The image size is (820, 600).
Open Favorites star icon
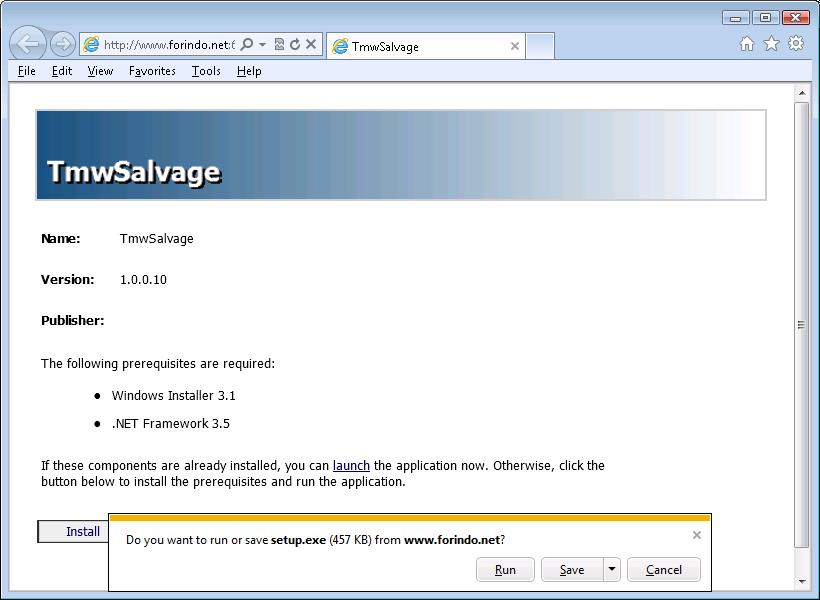[771, 44]
